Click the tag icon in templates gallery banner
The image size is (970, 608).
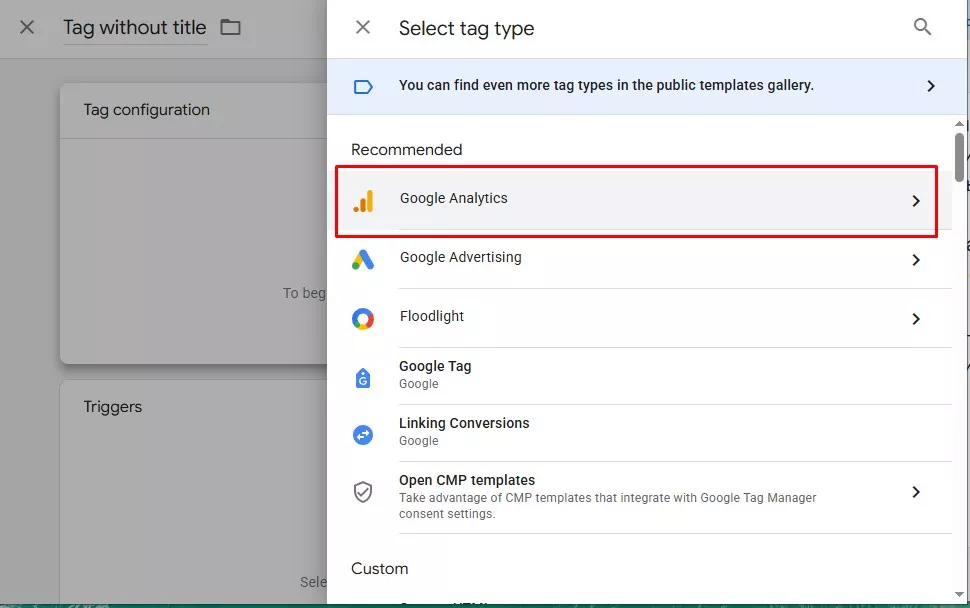[x=363, y=87]
